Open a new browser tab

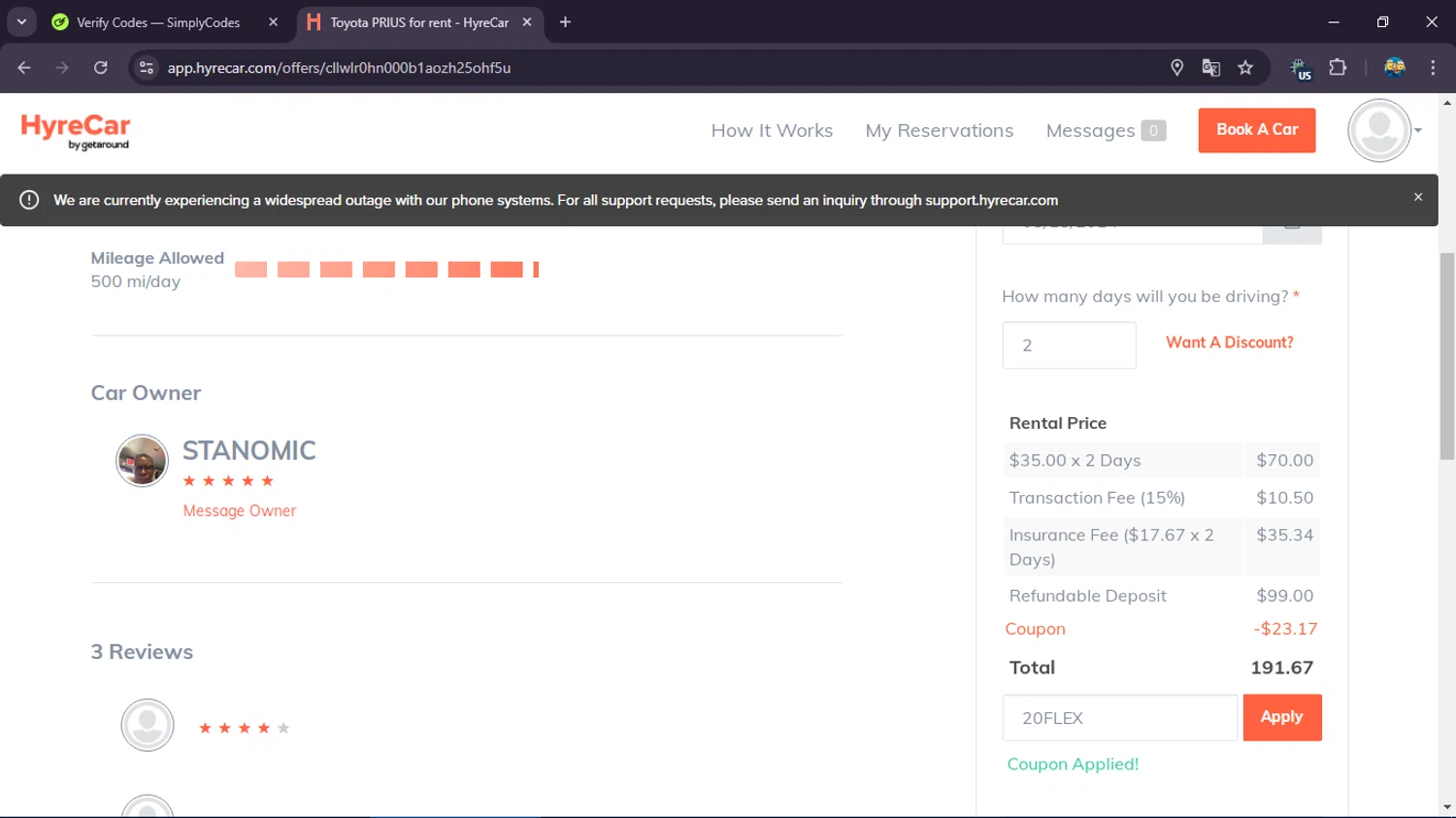565,22
